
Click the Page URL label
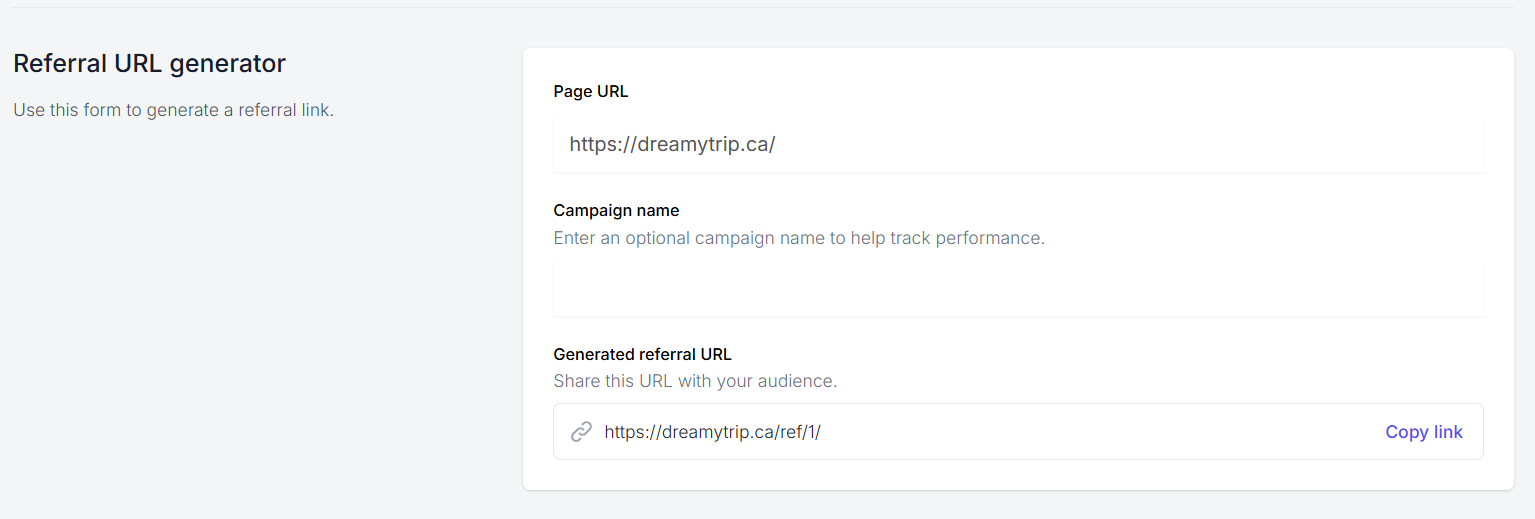[x=591, y=91]
